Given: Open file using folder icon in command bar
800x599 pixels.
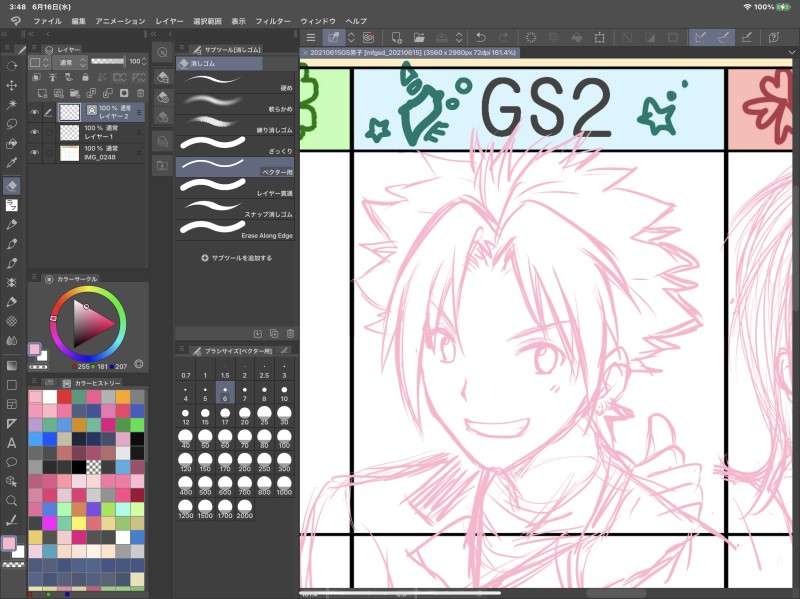Looking at the screenshot, I should 419,37.
